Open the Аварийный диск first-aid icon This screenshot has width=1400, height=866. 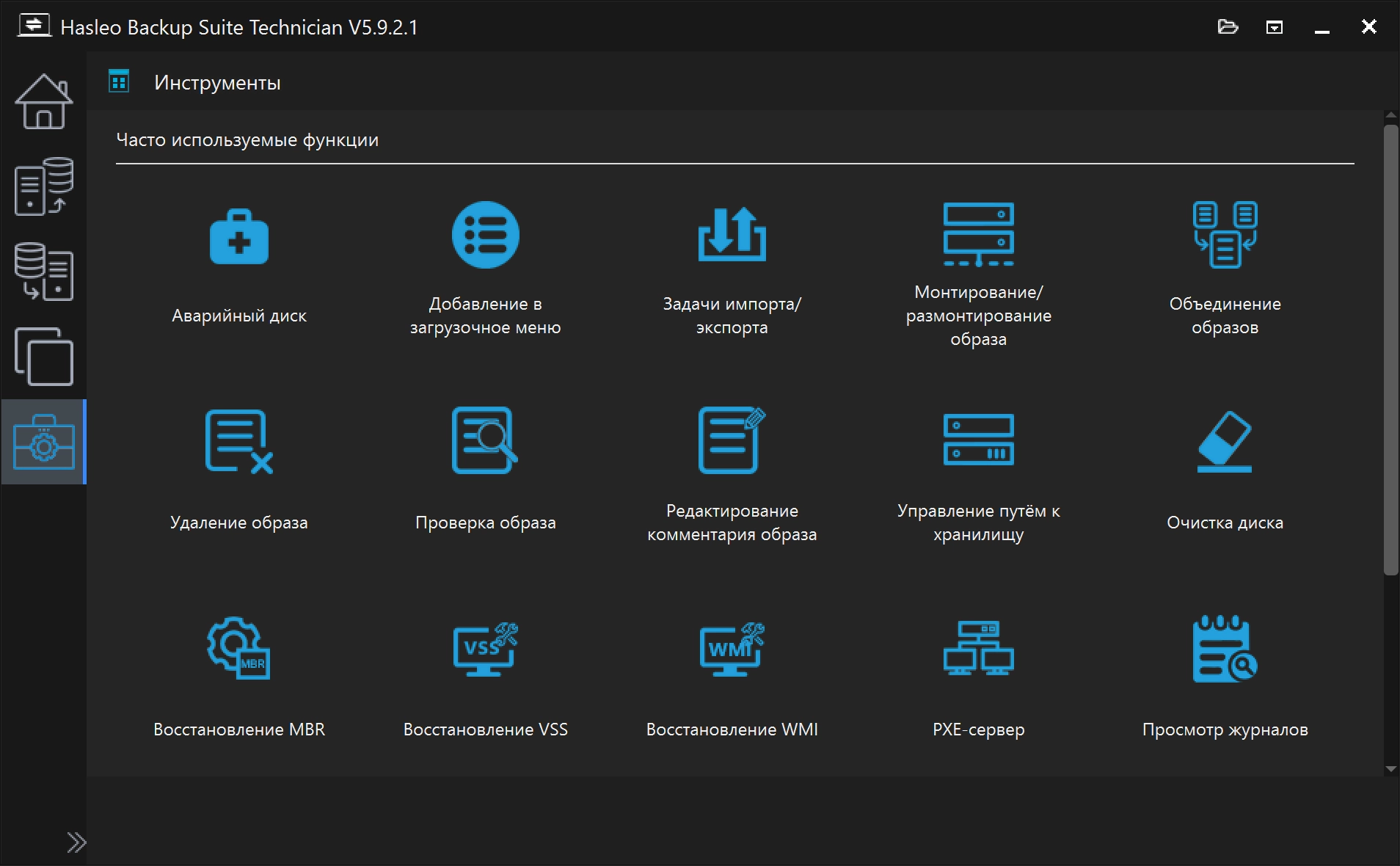coord(239,236)
